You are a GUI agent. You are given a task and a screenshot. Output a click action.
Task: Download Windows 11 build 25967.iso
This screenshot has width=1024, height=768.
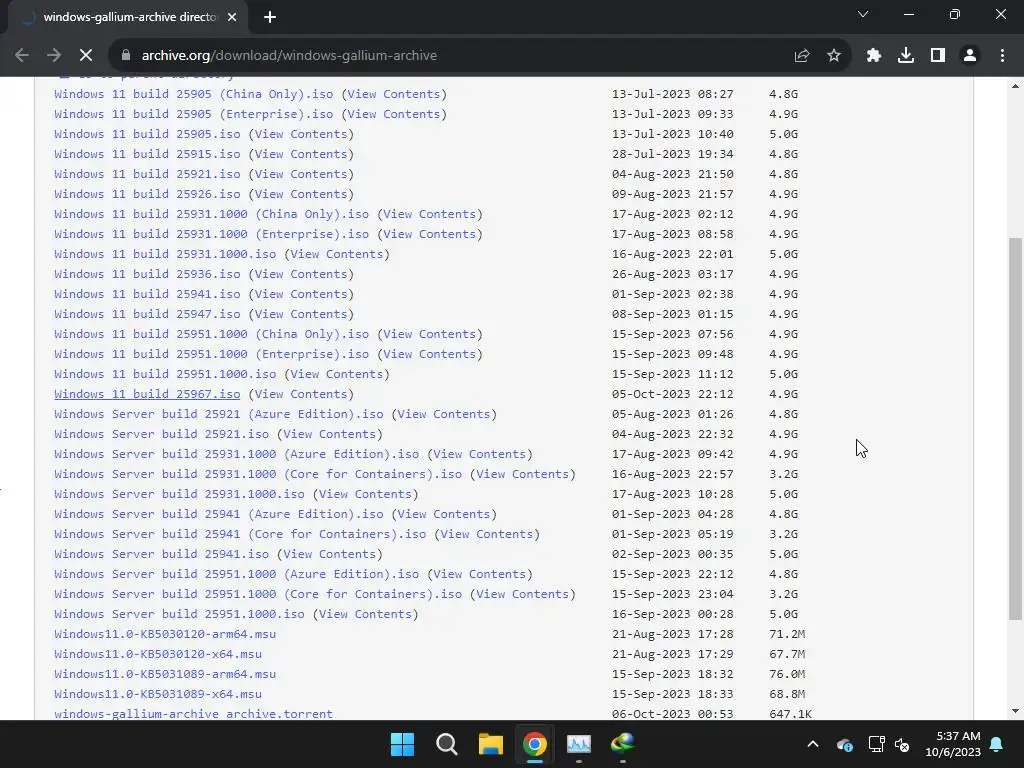(147, 394)
